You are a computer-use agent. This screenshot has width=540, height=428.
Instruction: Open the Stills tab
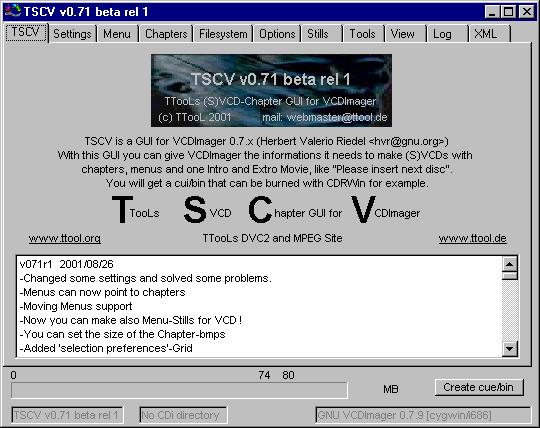pos(322,34)
